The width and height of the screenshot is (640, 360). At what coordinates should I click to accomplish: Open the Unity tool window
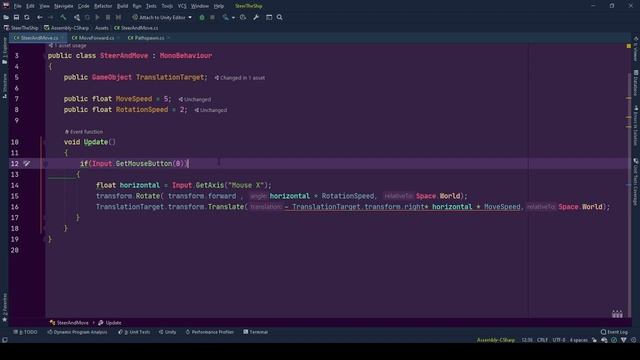pyautogui.click(x=167, y=332)
